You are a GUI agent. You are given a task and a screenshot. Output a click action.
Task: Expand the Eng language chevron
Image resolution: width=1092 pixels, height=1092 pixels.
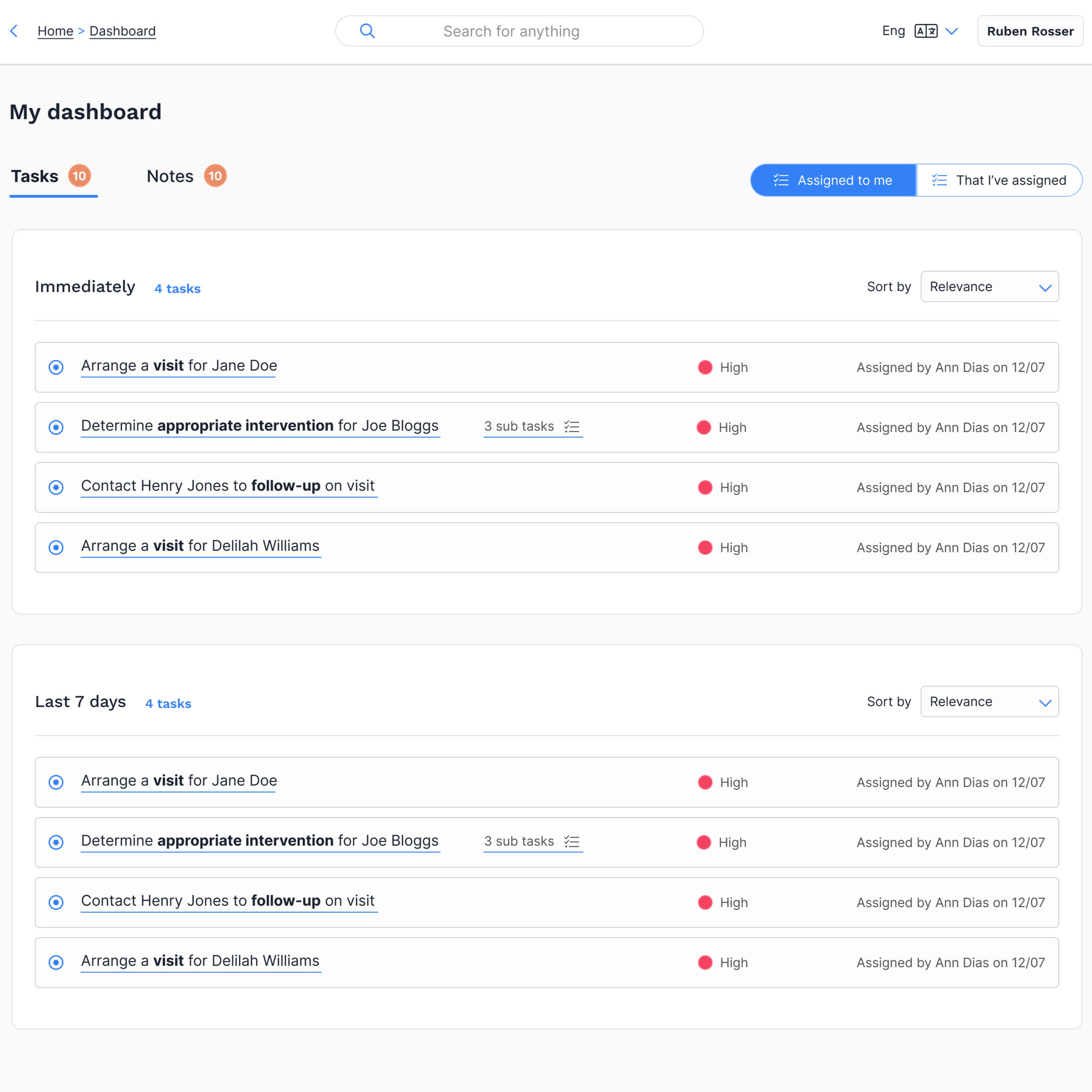(x=952, y=31)
